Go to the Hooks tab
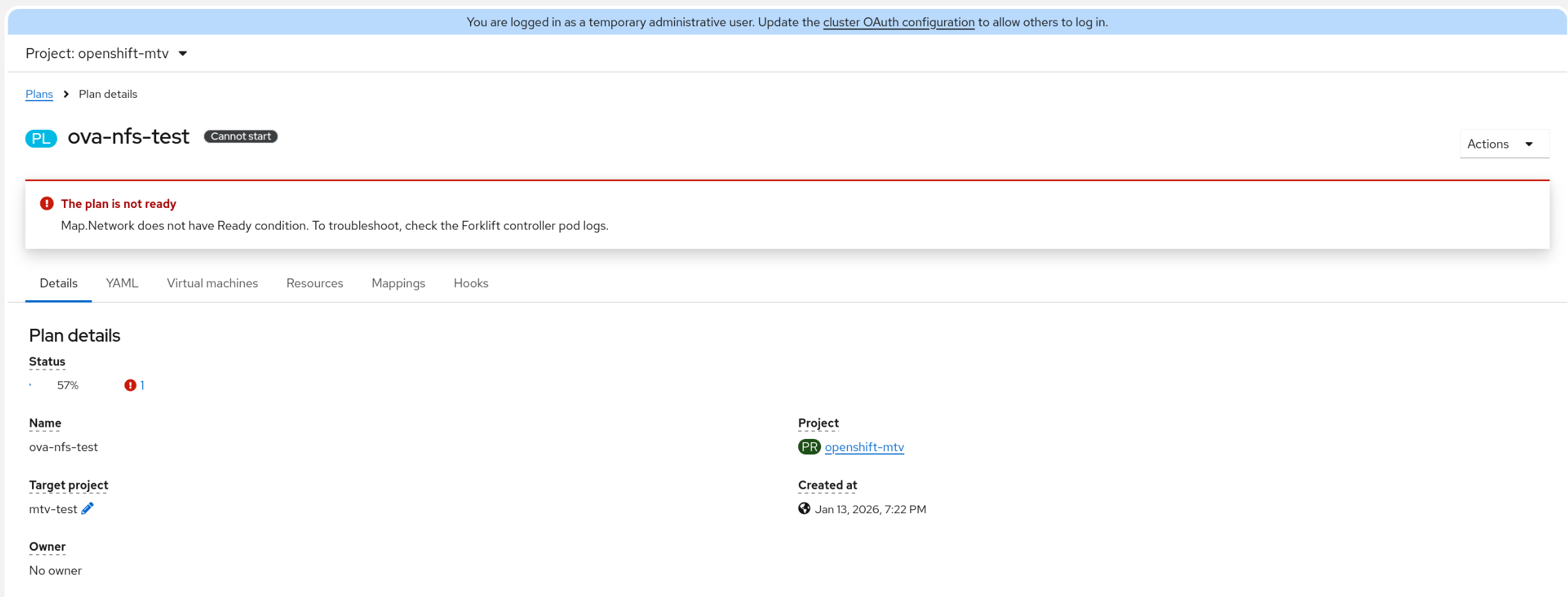The image size is (1568, 597). point(470,283)
